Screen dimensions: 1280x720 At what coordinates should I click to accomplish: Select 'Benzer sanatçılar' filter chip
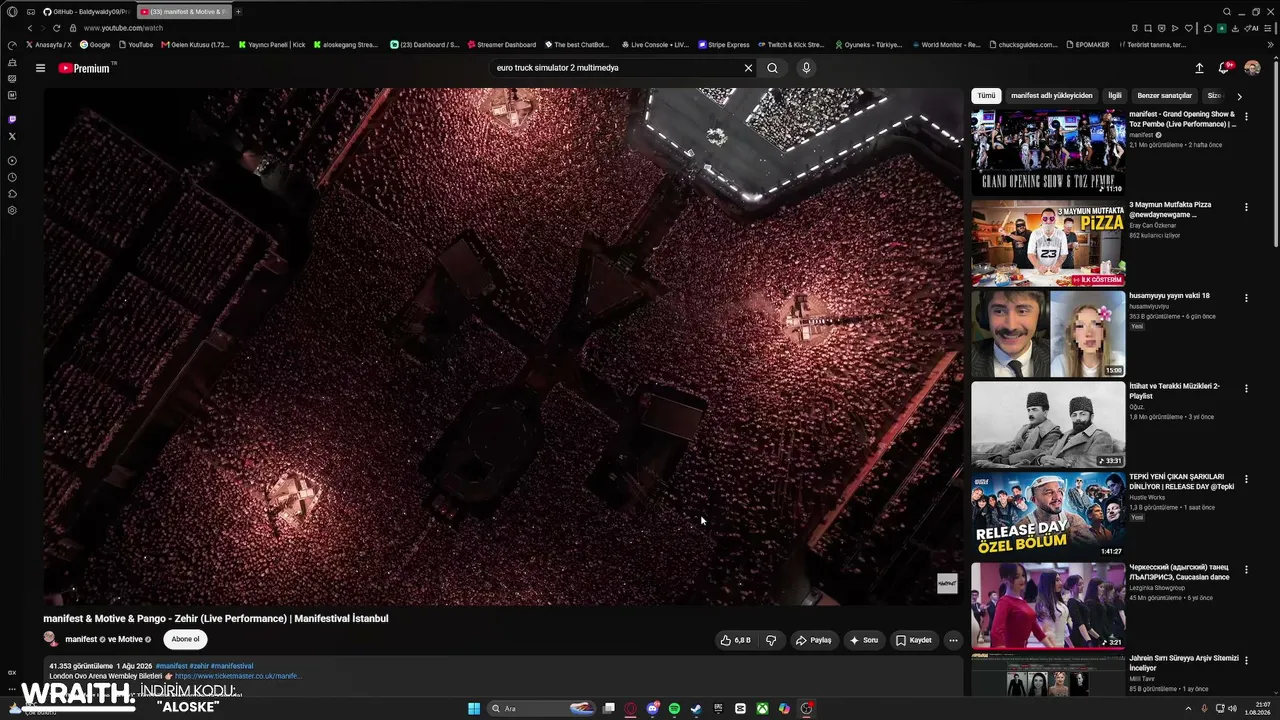1164,96
